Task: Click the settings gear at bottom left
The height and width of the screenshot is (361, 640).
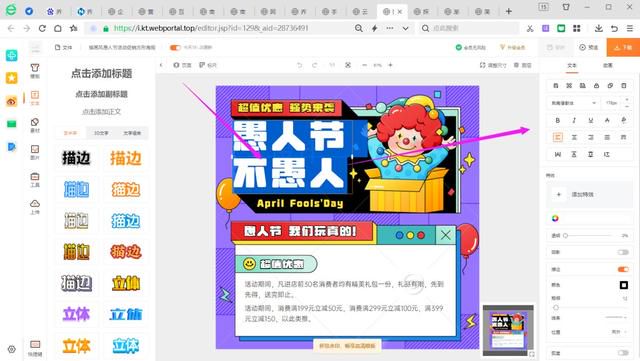Action: (11, 349)
